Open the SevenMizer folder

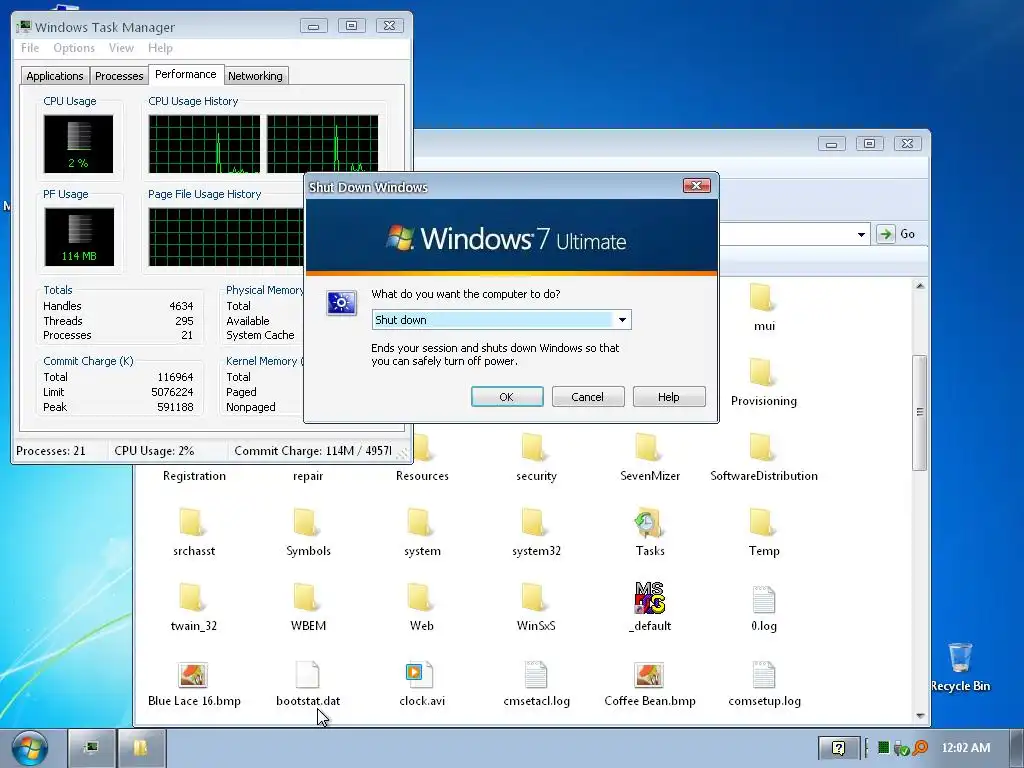650,460
